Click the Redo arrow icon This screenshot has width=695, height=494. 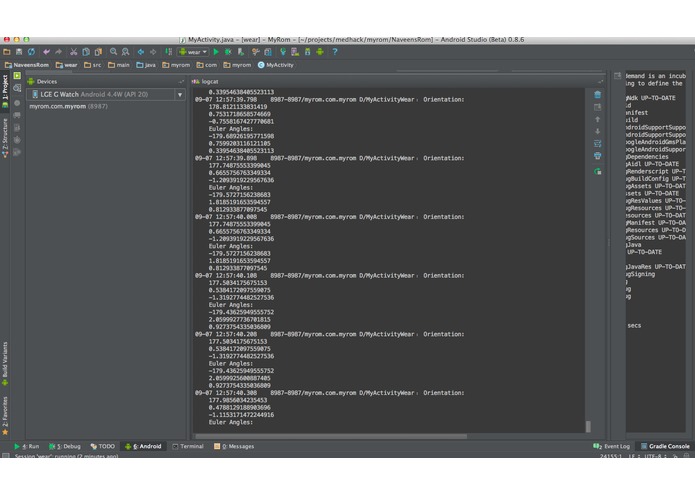click(x=58, y=52)
